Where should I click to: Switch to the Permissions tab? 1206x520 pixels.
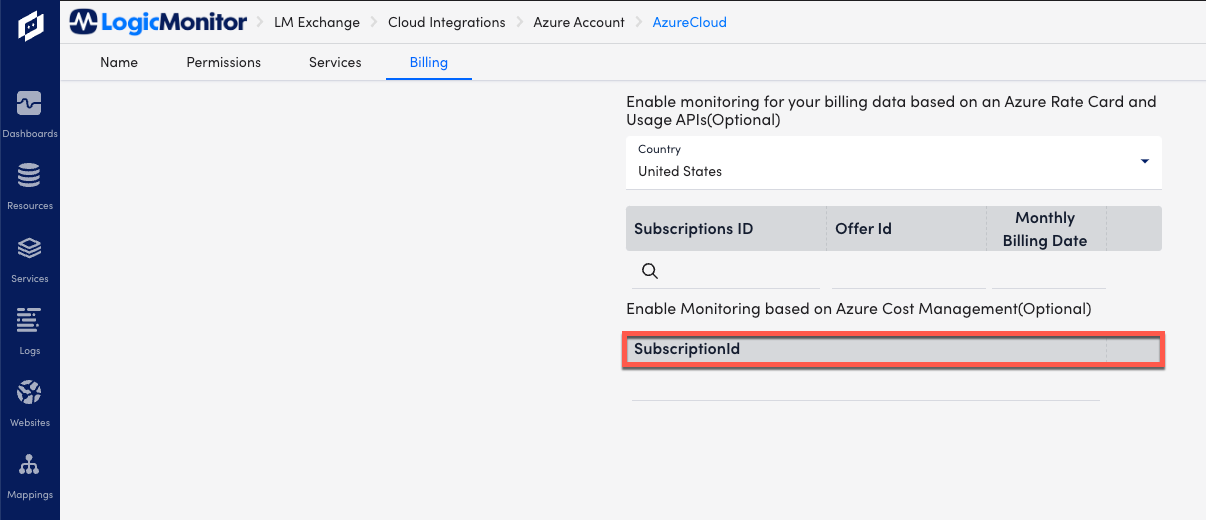[224, 62]
